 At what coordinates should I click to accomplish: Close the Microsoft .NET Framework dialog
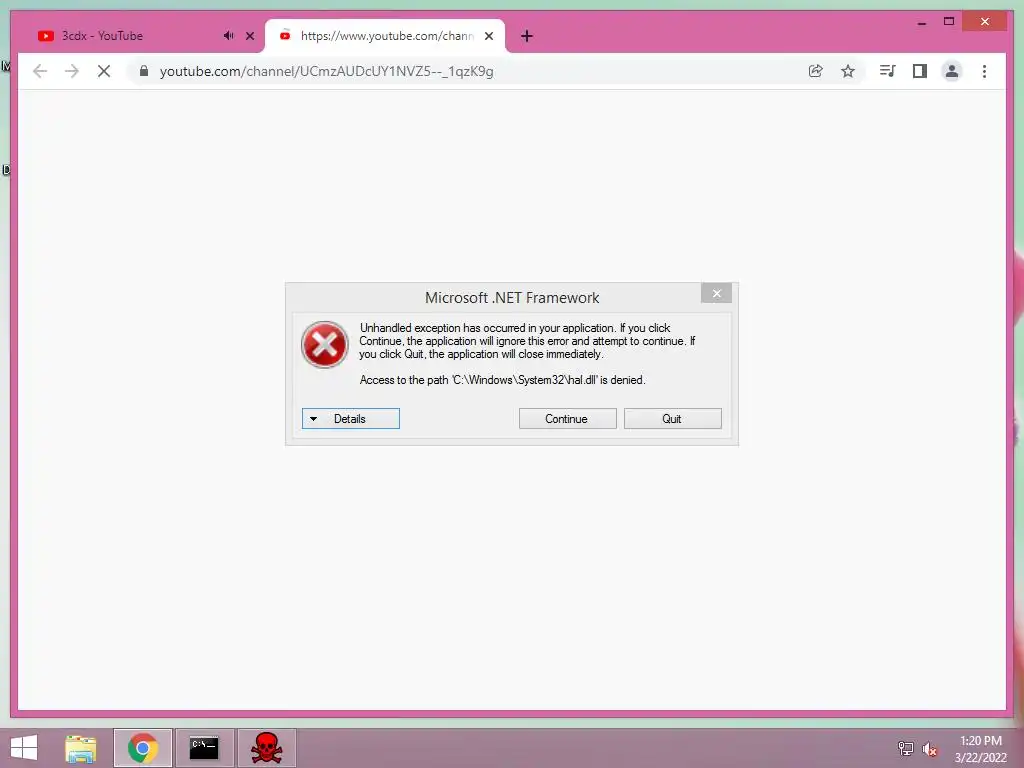(x=716, y=293)
